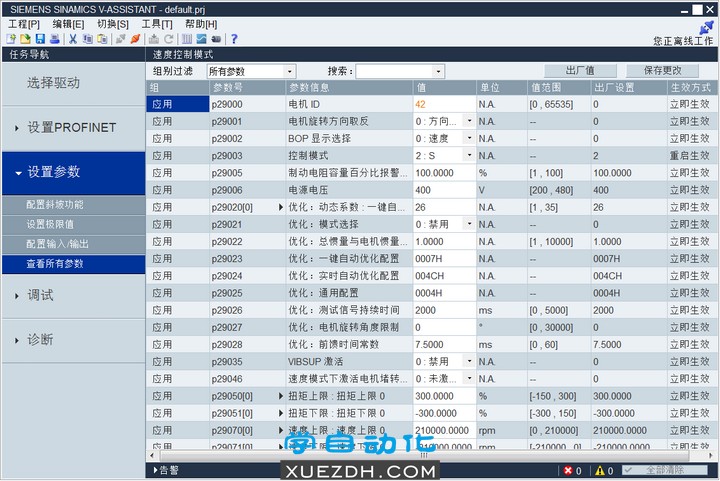Expand the 调试 navigation section
Screen dimensions: 720x481
73,295
